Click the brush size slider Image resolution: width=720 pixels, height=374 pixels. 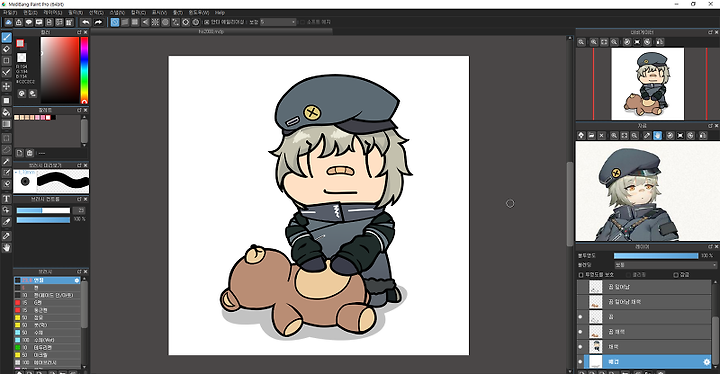(x=43, y=211)
